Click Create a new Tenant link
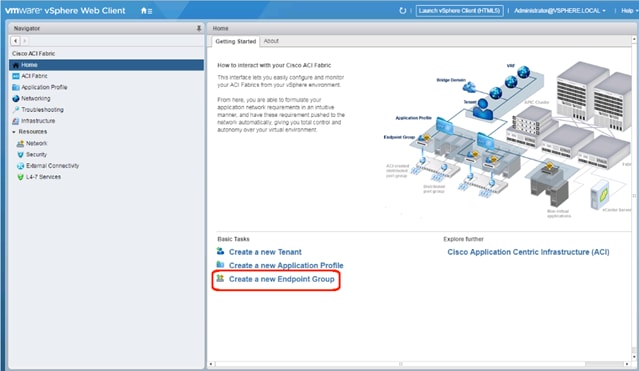 (x=265, y=252)
